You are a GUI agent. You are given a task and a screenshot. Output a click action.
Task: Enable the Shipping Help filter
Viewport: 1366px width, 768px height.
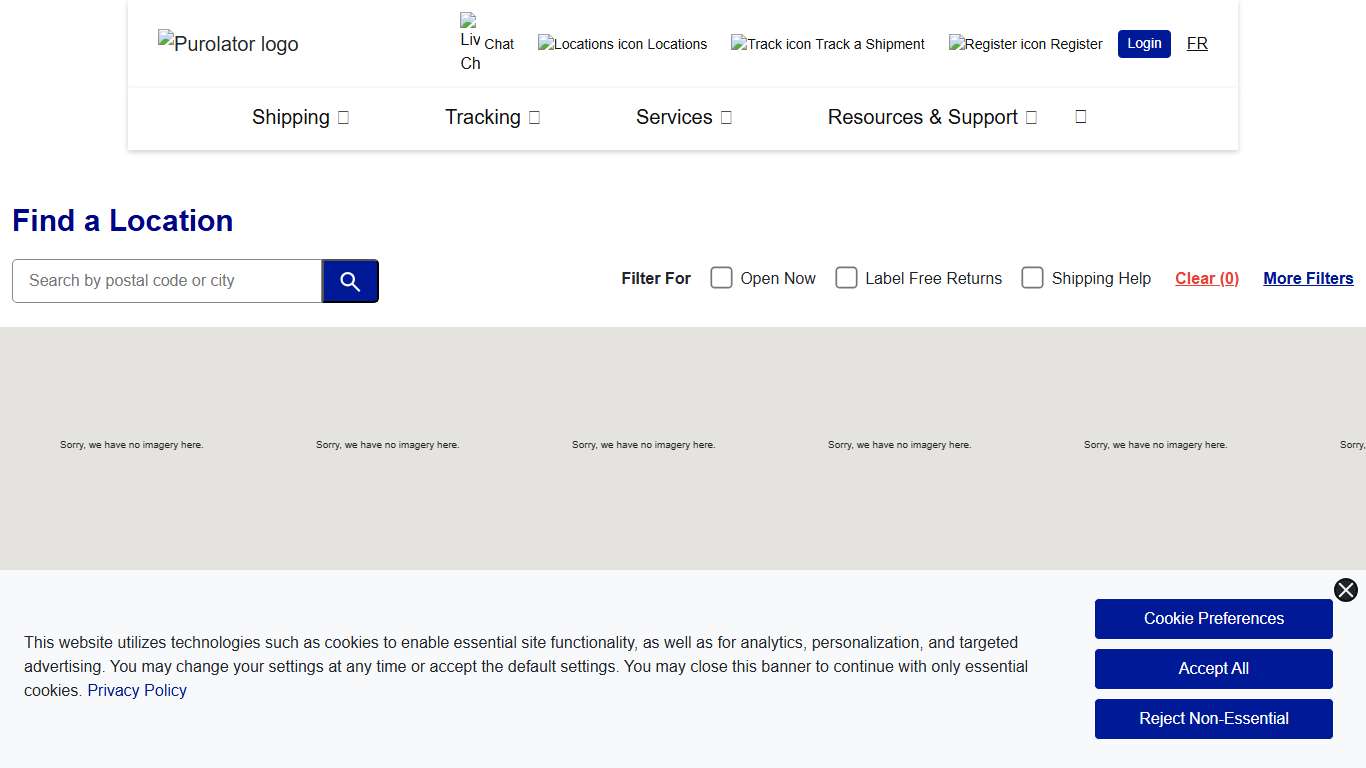[x=1032, y=277]
